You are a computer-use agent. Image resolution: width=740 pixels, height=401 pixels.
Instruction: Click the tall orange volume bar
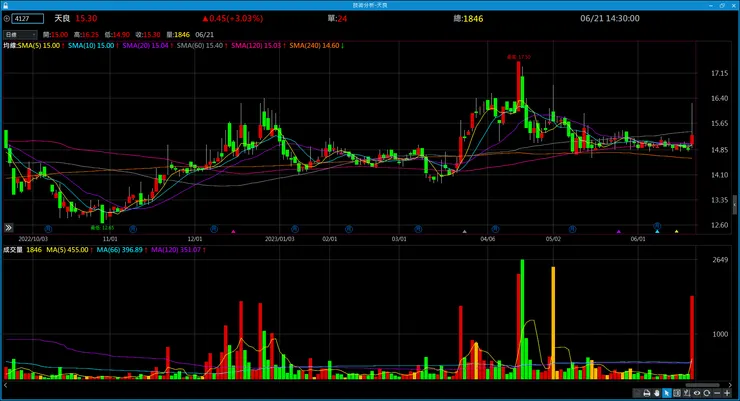[553, 323]
